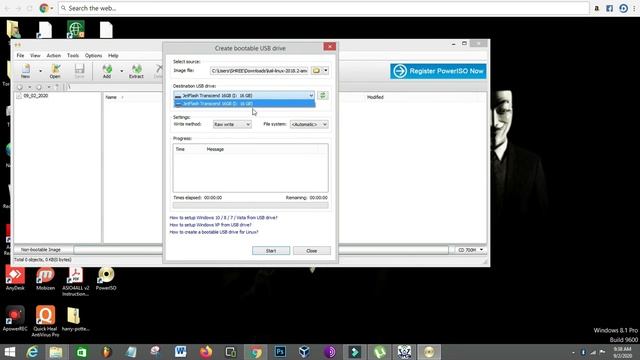Click the Register PowerISO Now banner
Image resolution: width=640 pixels, height=360 pixels.
coord(438,71)
